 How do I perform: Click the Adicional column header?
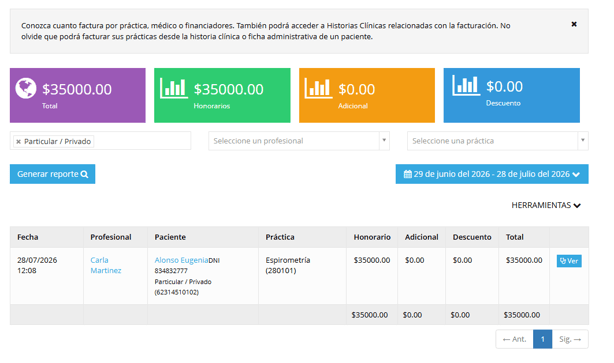[x=422, y=237]
